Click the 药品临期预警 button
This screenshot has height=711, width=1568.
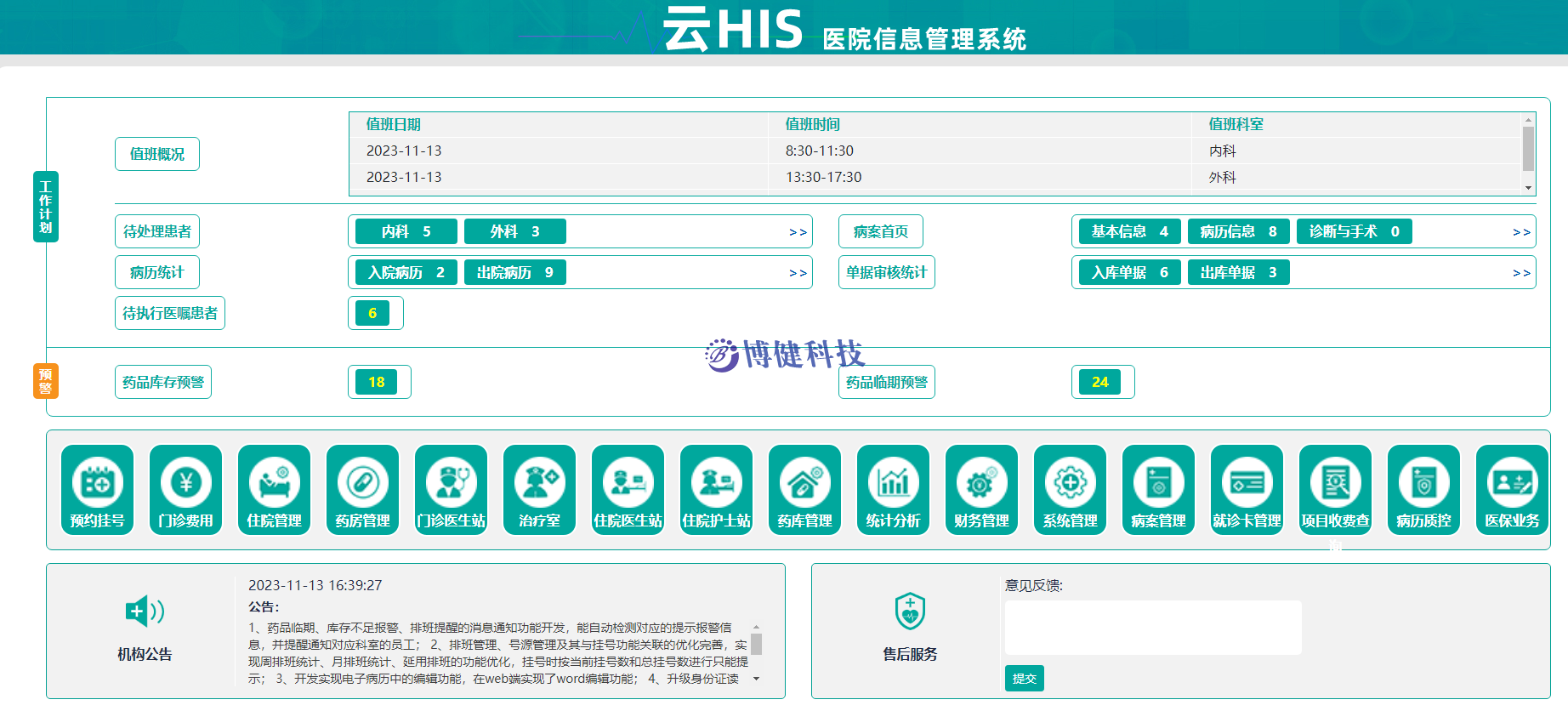[x=887, y=382]
